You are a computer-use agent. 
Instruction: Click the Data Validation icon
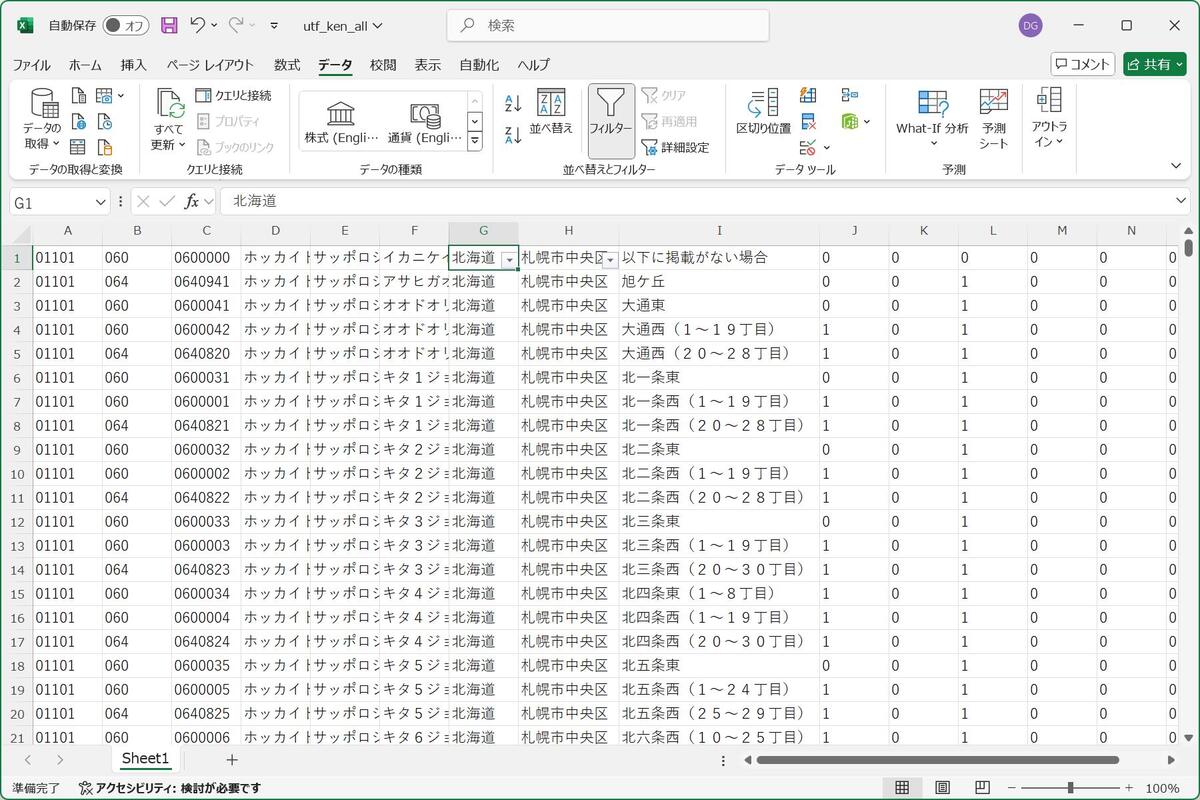806,147
